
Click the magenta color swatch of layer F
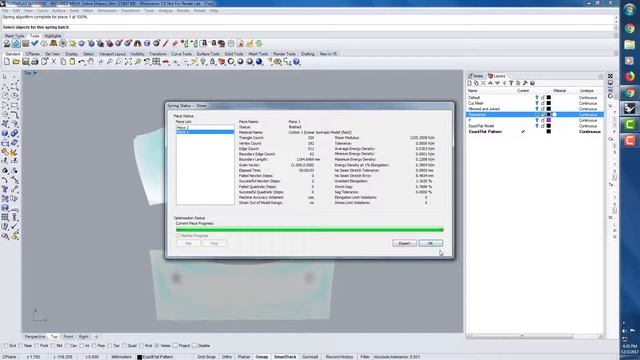click(x=549, y=120)
